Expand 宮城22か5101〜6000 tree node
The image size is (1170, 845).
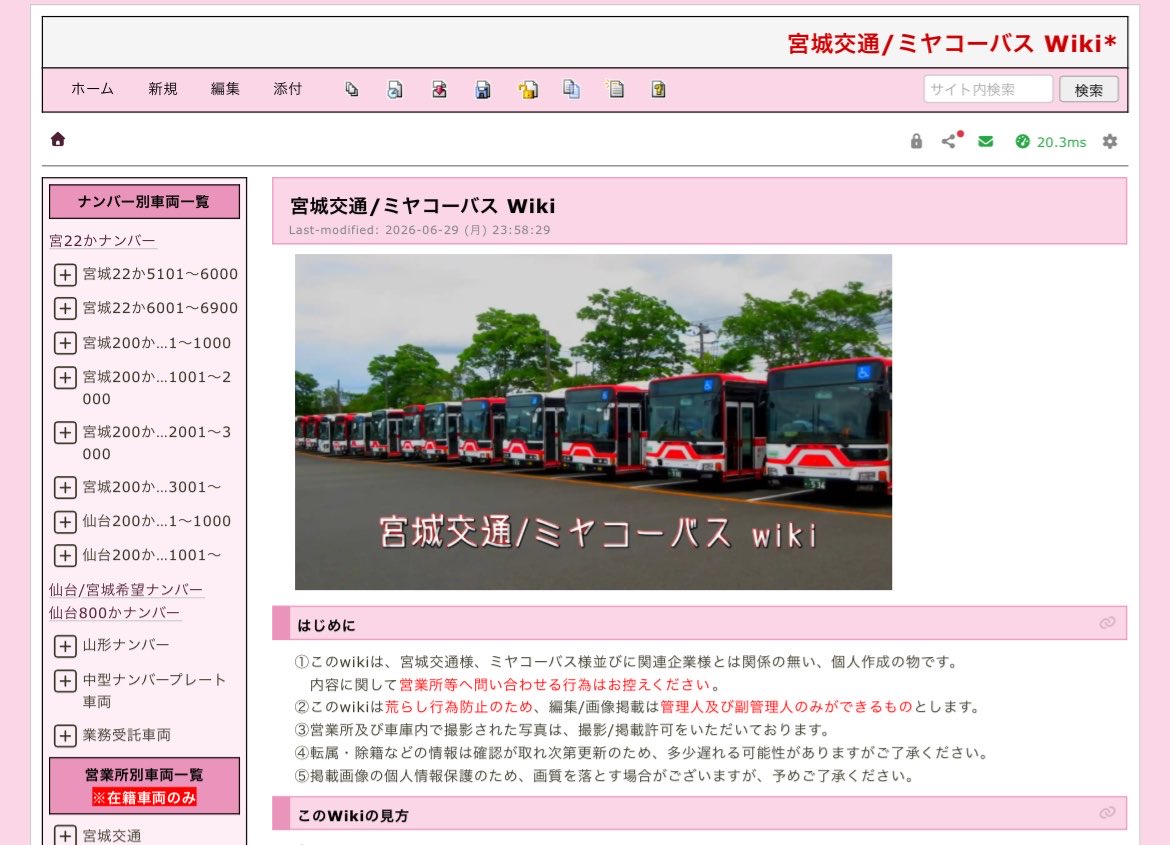pyautogui.click(x=65, y=275)
